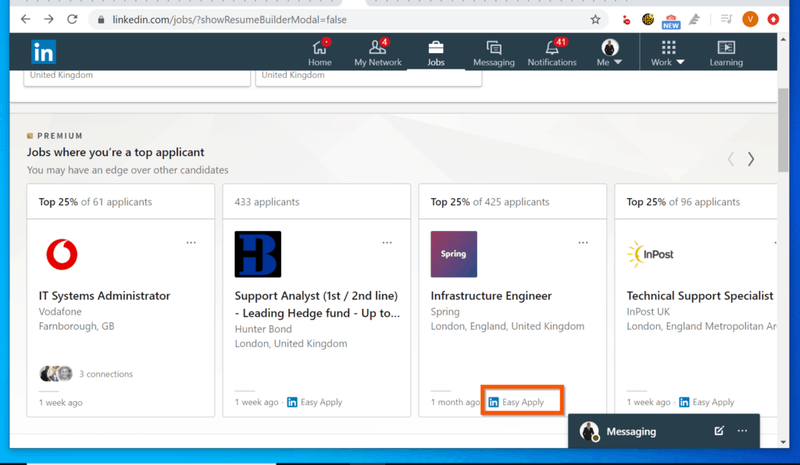Viewport: 800px width, 465px height.
Task: Click the Hunter Bond company logo
Action: pos(258,254)
